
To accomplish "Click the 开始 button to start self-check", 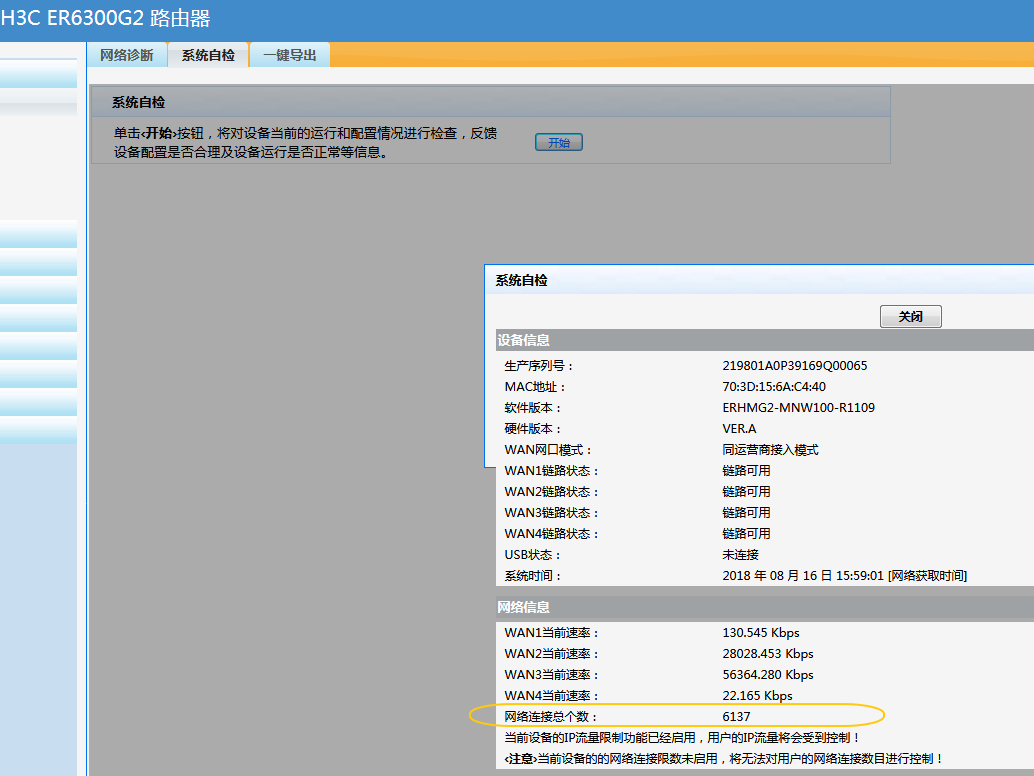I will click(x=559, y=142).
